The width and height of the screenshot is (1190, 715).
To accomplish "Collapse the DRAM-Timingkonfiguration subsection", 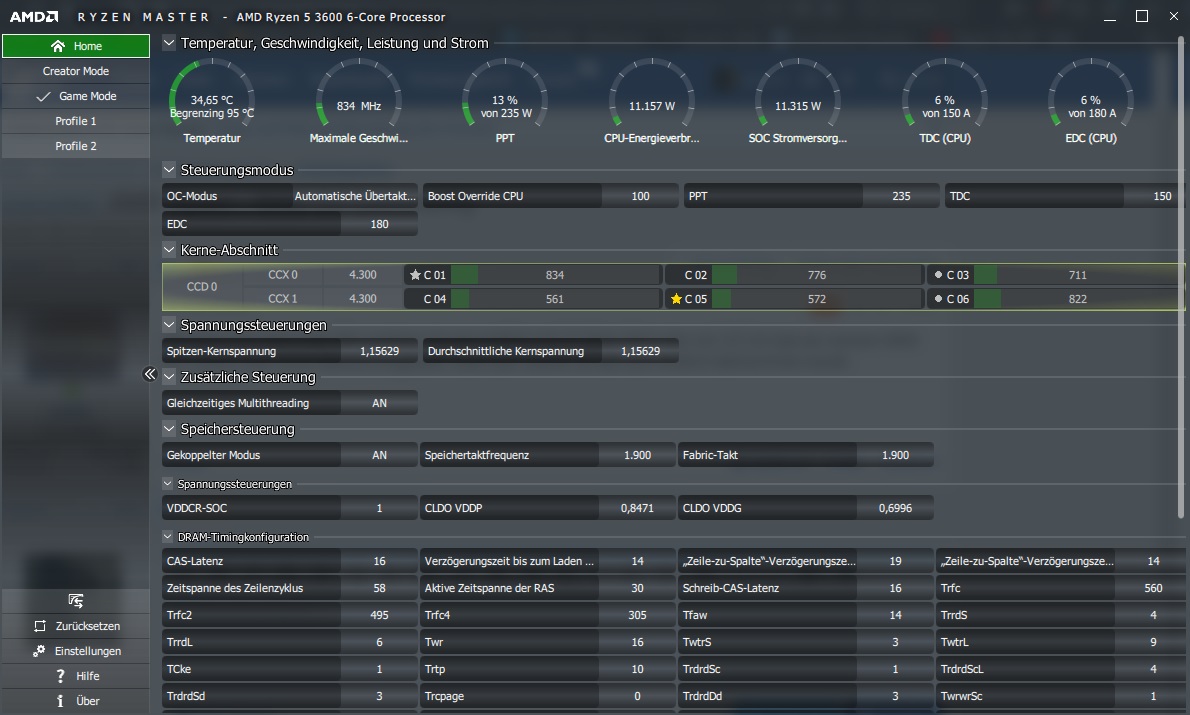I will point(168,537).
